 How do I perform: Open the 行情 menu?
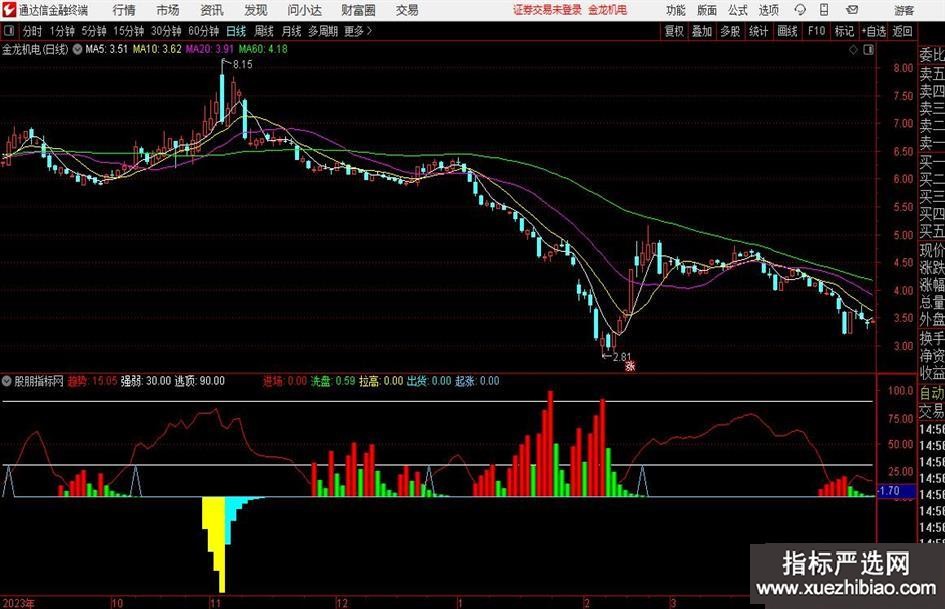click(x=124, y=10)
